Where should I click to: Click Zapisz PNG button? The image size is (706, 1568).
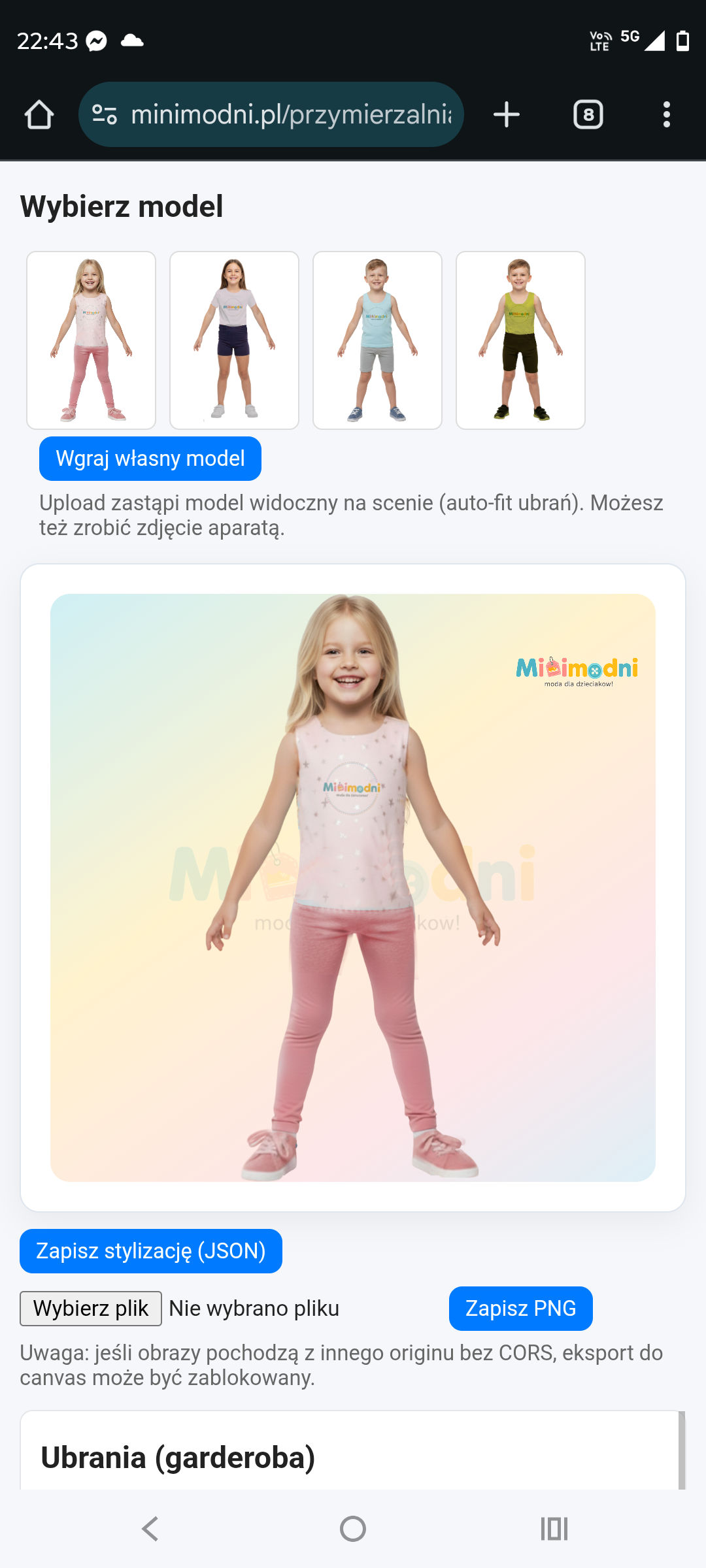521,1309
